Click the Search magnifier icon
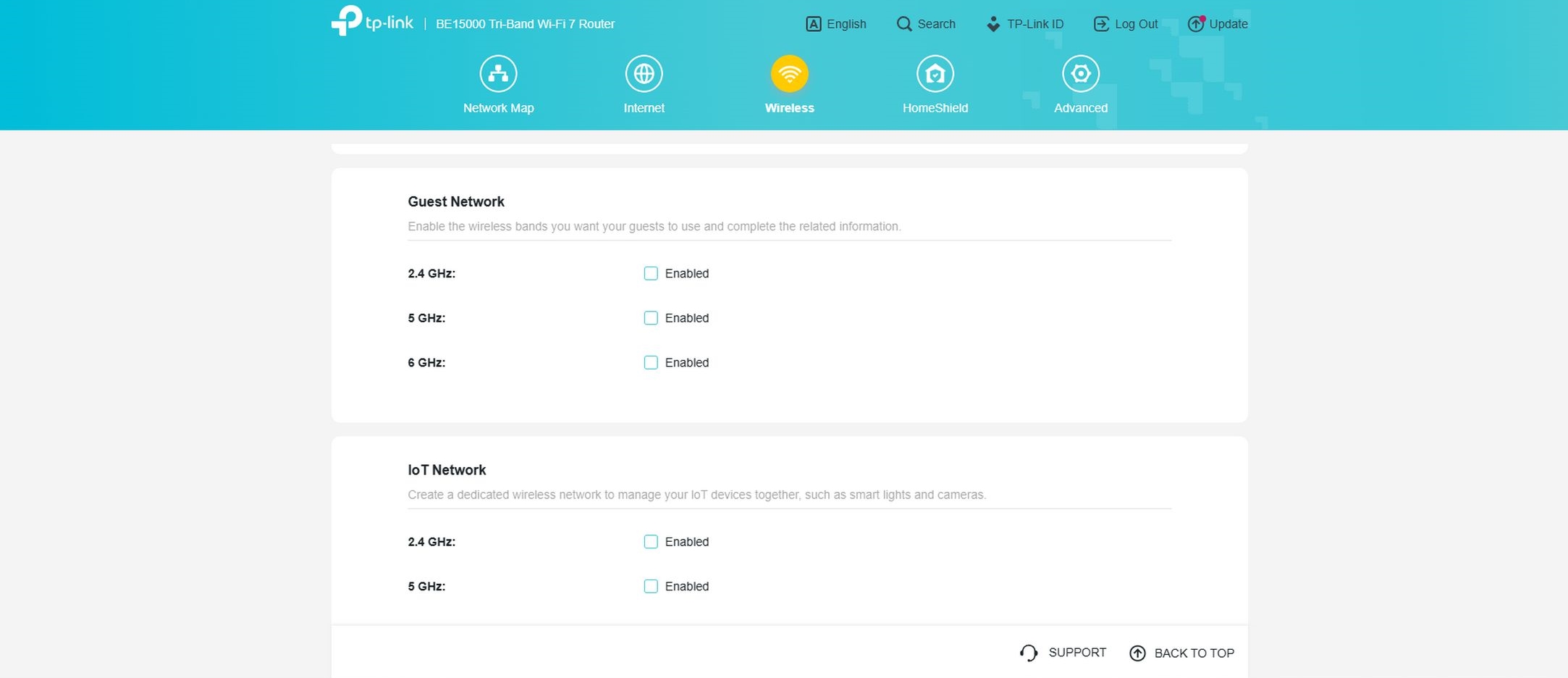1568x678 pixels. click(904, 24)
